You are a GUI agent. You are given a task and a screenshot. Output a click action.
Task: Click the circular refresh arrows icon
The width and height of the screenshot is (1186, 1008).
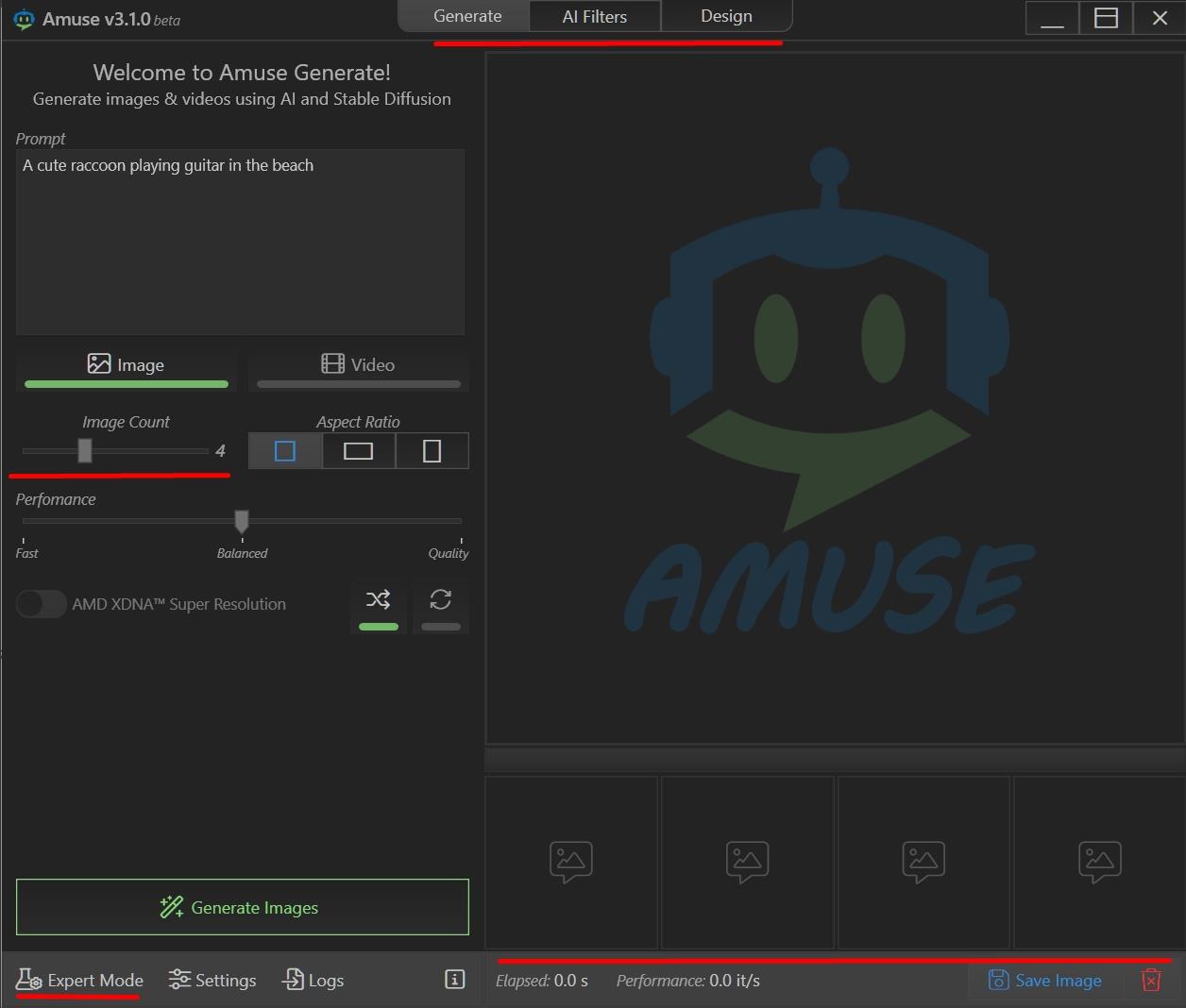[440, 599]
